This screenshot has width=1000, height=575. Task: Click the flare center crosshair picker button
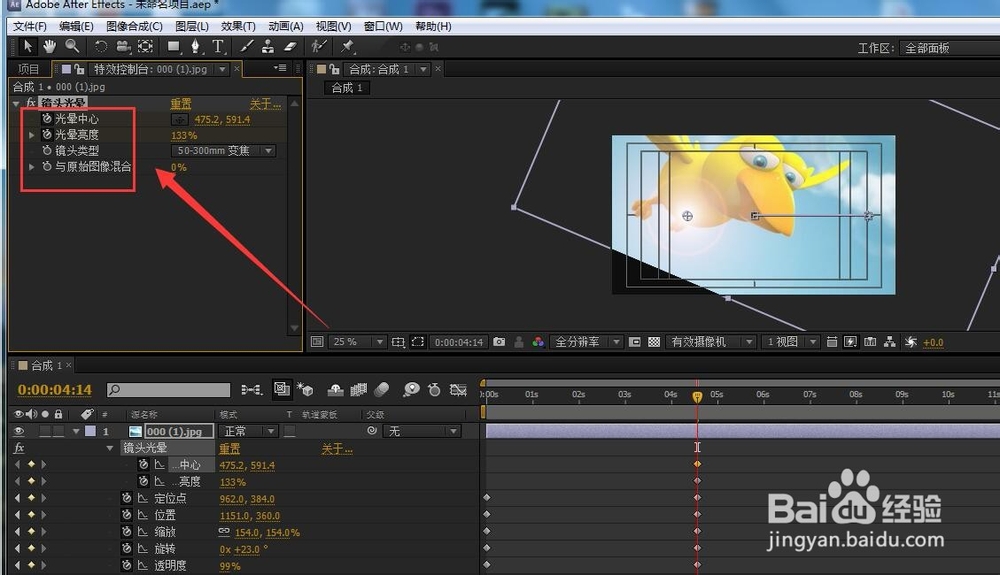pos(180,119)
